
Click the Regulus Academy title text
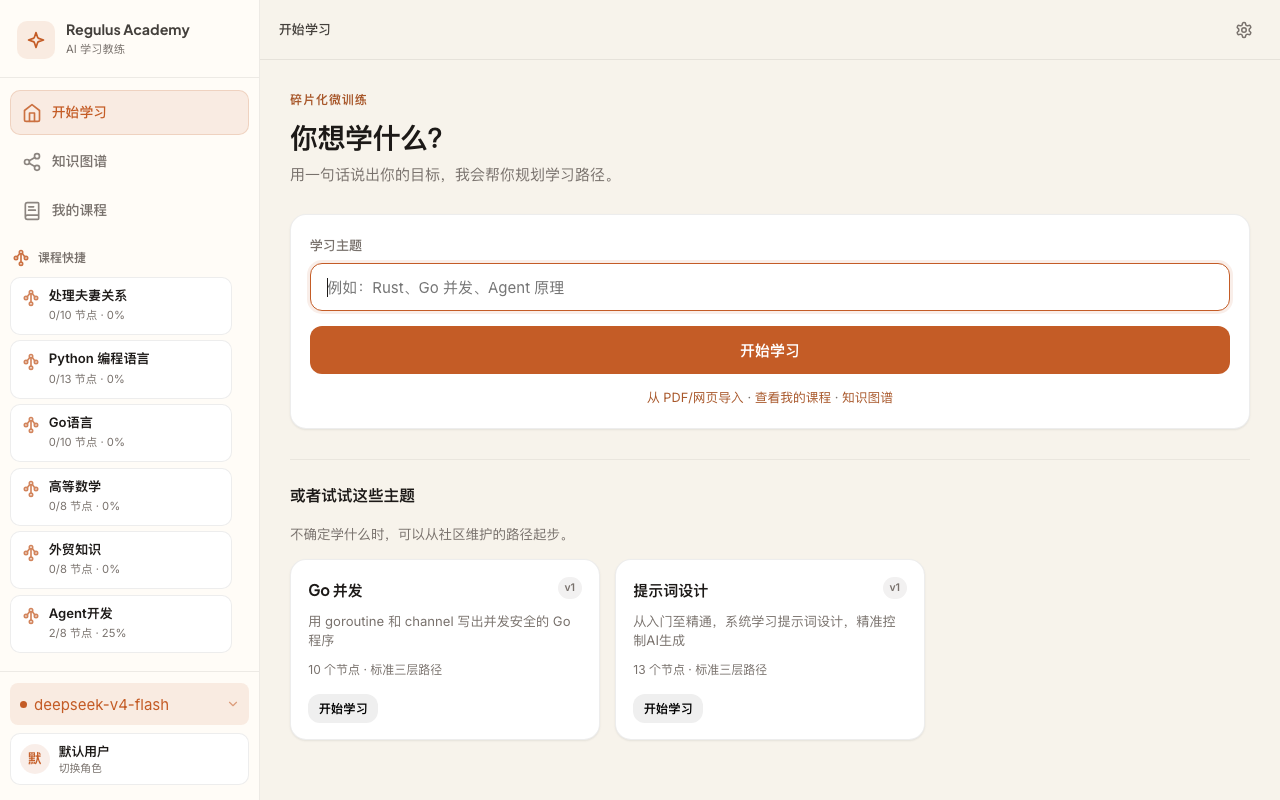128,30
